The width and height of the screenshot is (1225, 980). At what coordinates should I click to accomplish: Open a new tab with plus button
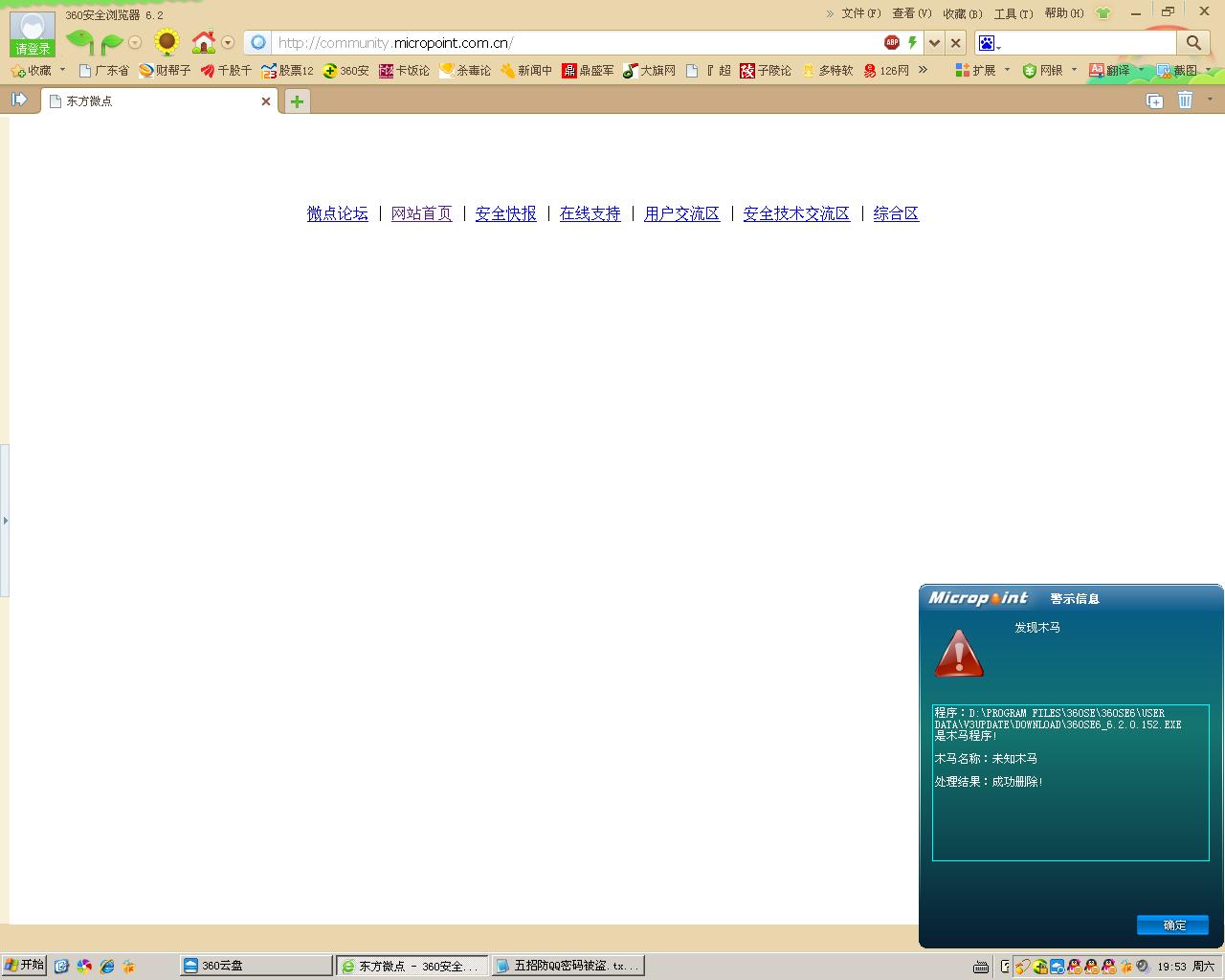(x=297, y=101)
